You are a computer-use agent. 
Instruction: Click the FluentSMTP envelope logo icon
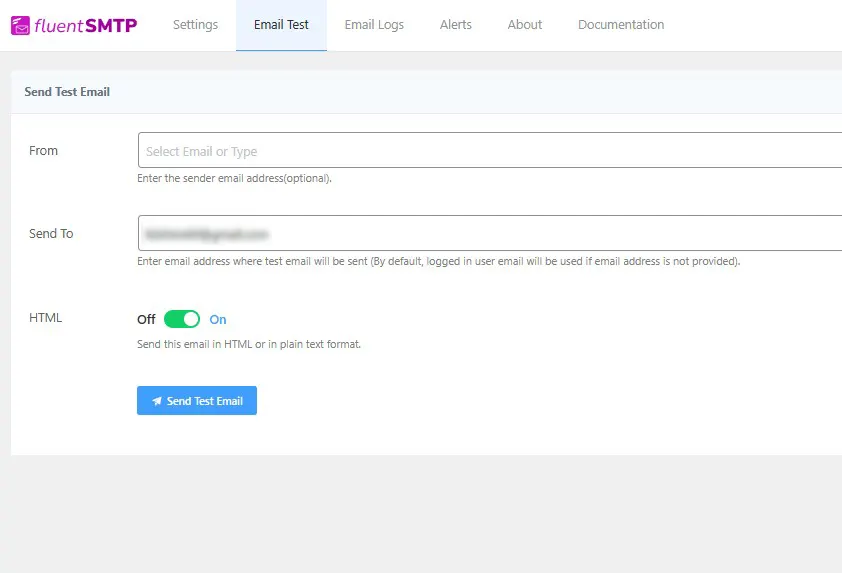point(20,26)
